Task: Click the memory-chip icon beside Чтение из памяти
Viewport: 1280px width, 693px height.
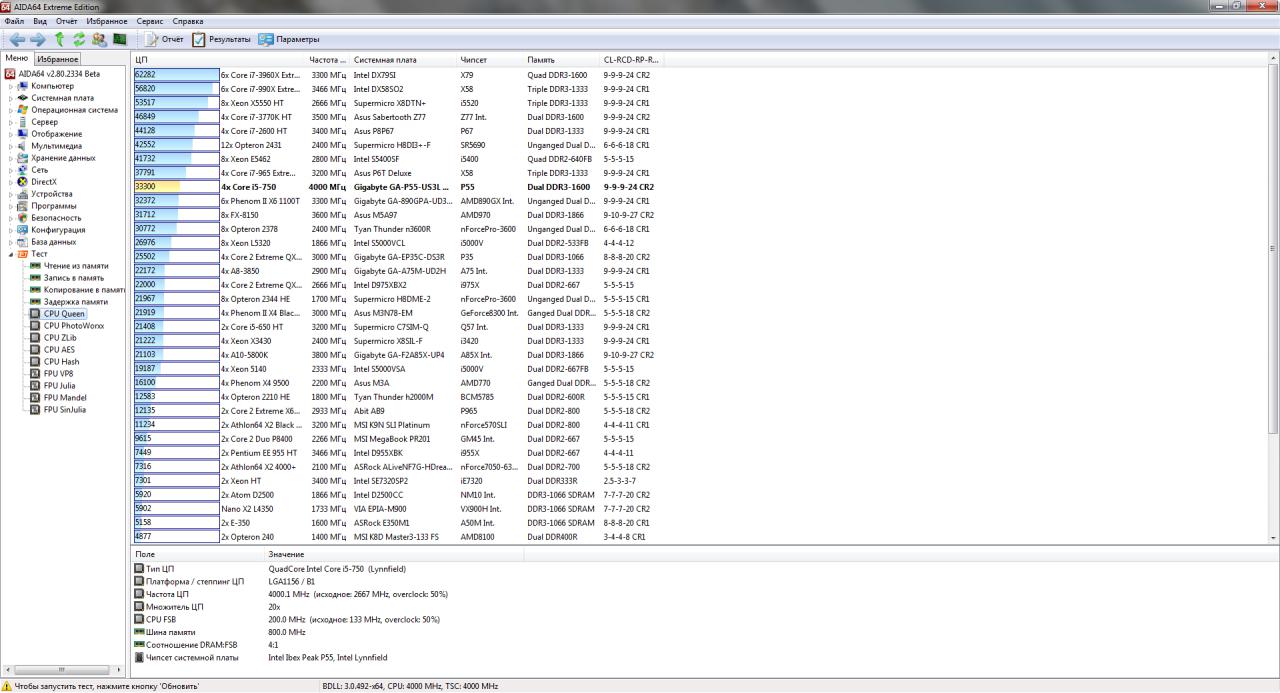Action: 35,266
